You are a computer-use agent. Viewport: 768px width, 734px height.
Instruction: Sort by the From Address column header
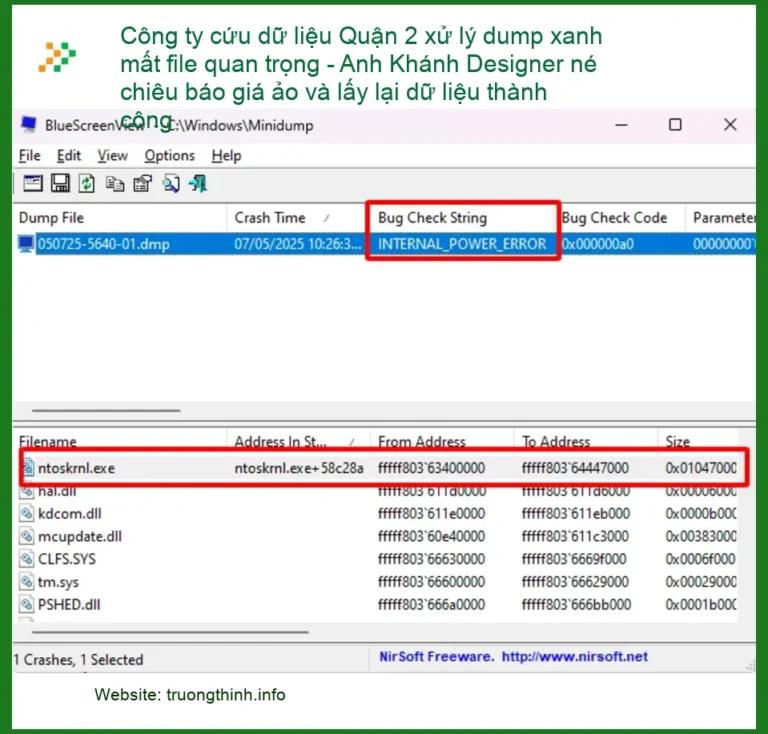[442, 441]
